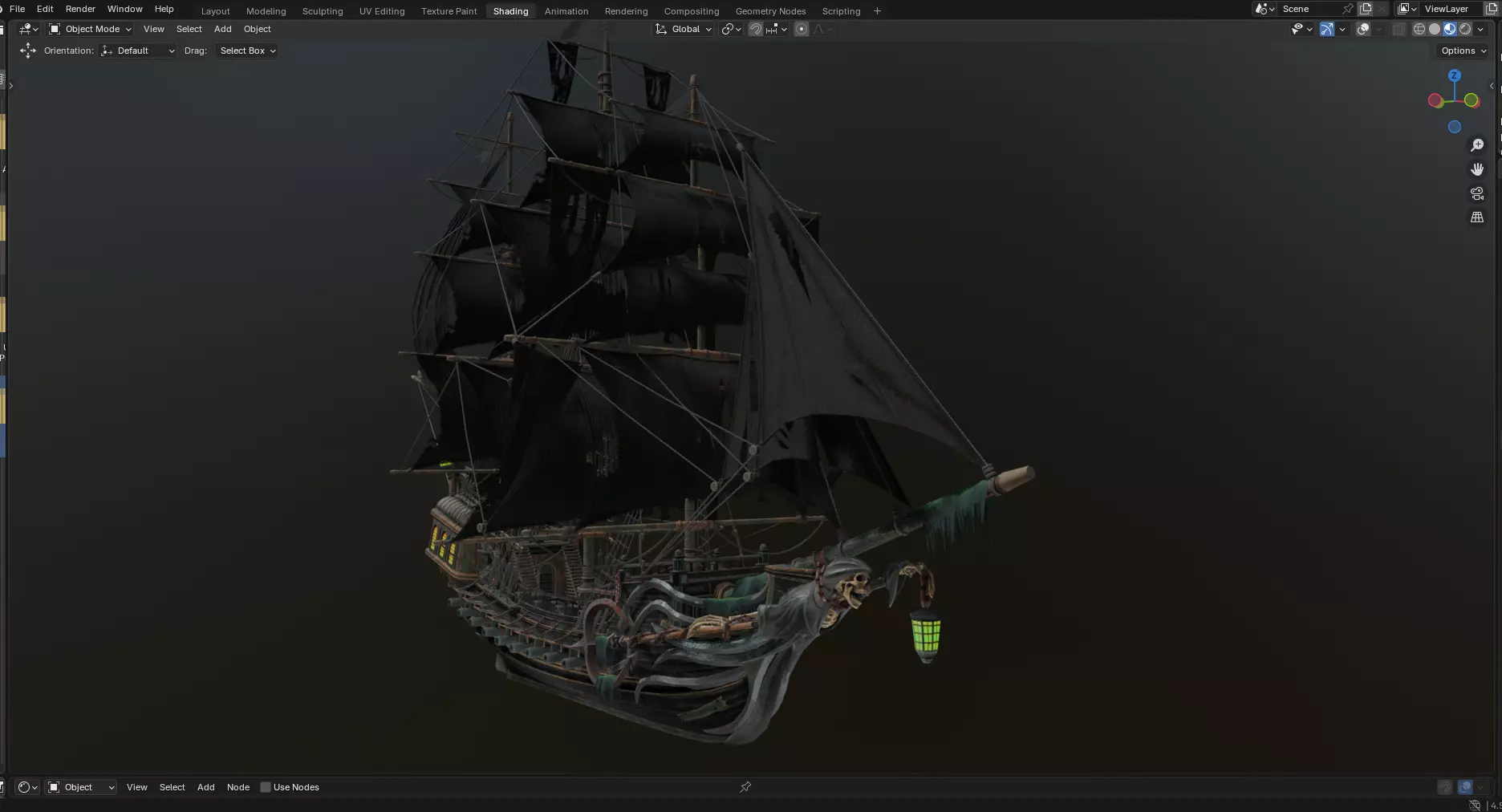Image resolution: width=1502 pixels, height=812 pixels.
Task: Open the Options dropdown
Action: click(1463, 51)
